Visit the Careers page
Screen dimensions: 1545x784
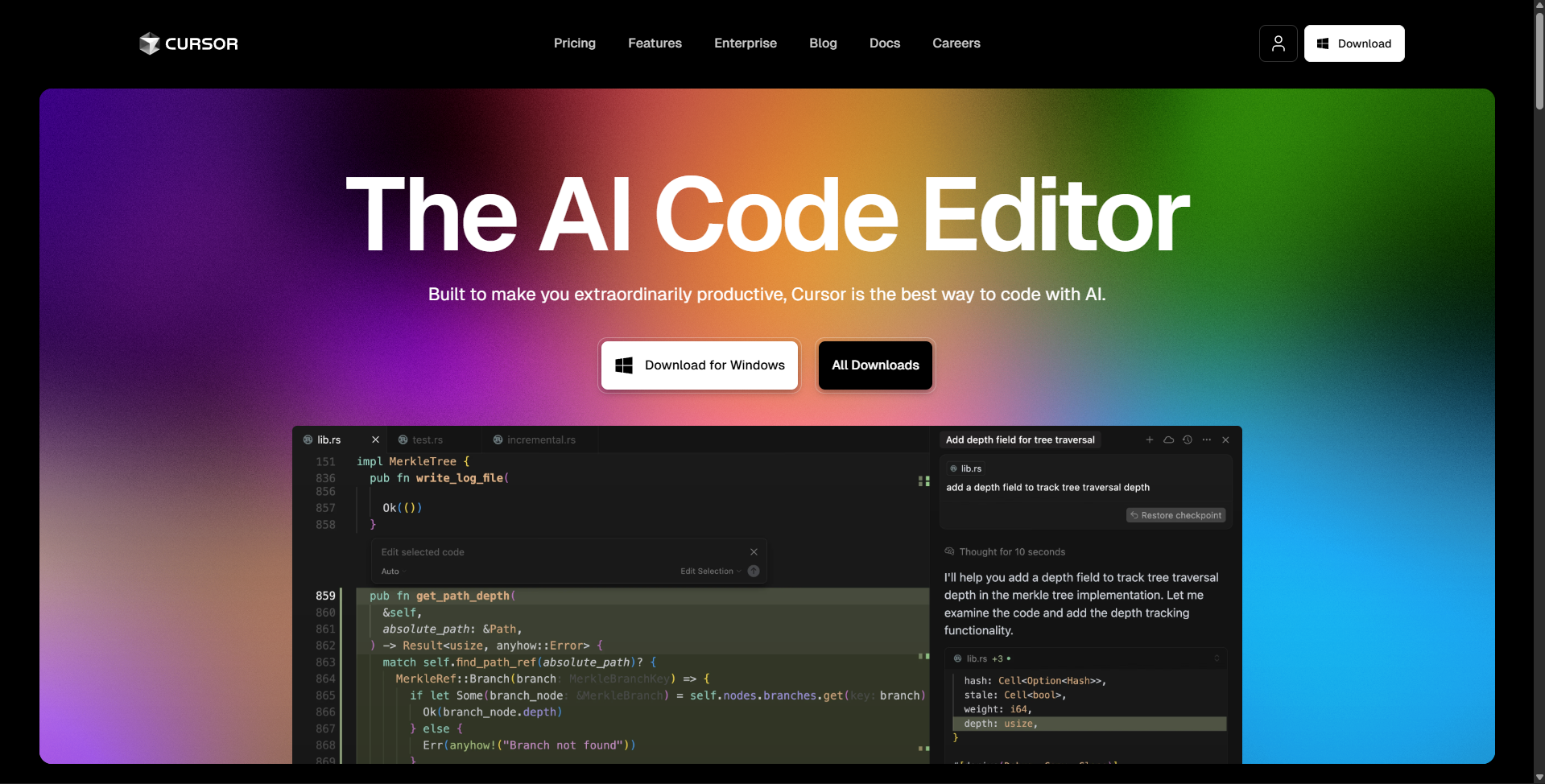point(956,43)
